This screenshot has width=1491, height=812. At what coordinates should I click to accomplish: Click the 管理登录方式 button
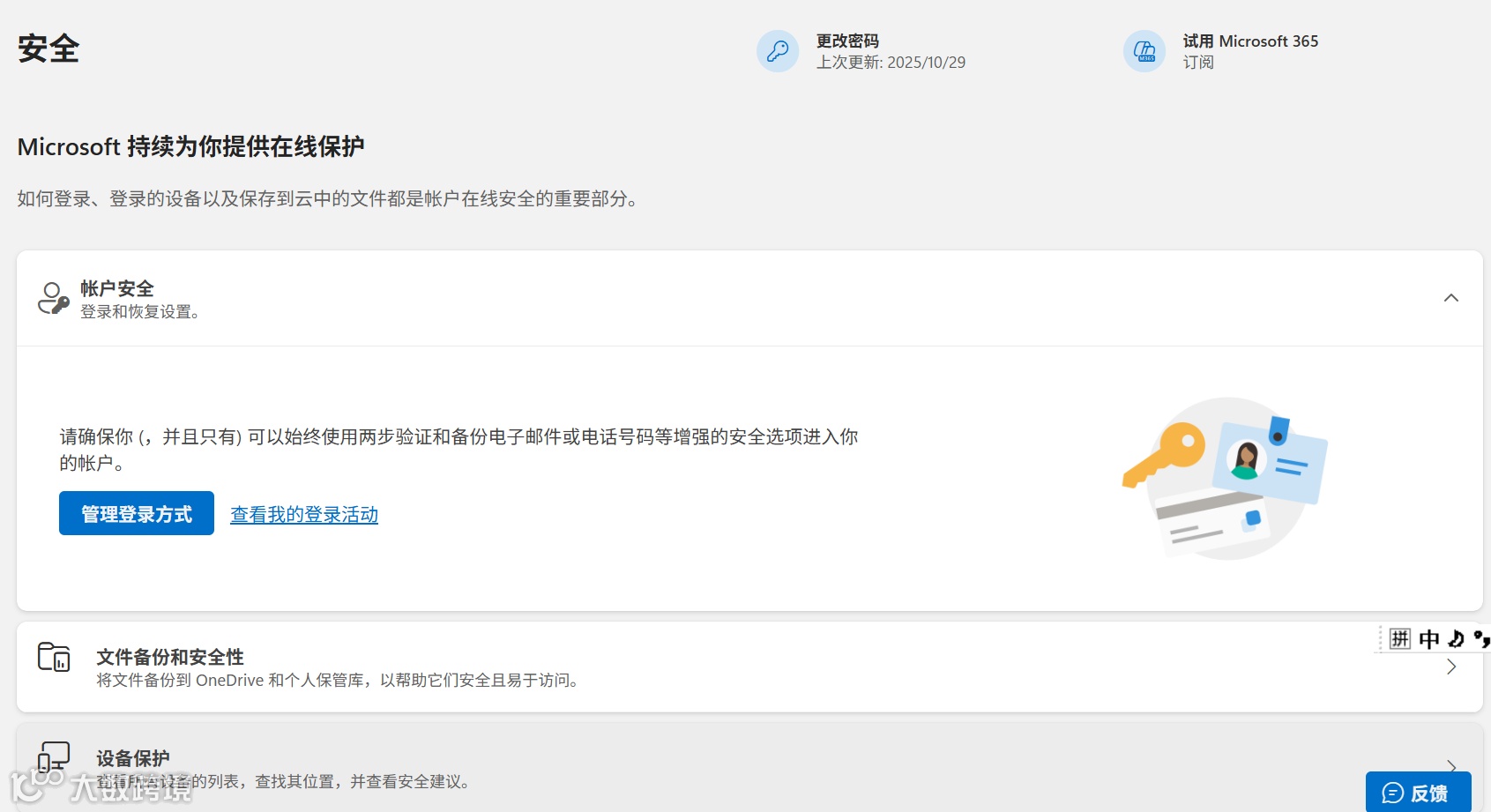(137, 513)
